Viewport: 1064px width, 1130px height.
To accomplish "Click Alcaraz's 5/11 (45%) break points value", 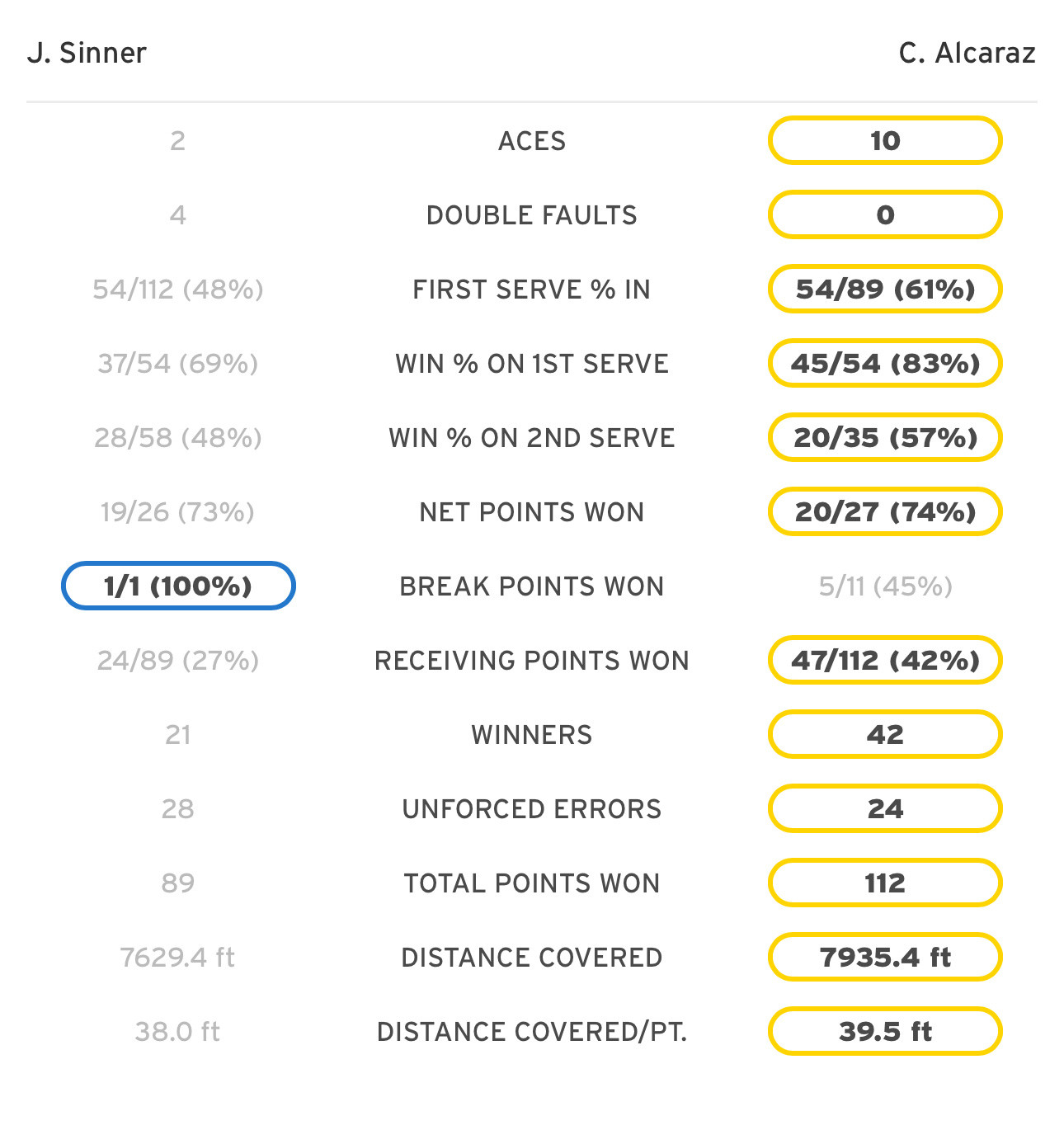I will tap(885, 586).
